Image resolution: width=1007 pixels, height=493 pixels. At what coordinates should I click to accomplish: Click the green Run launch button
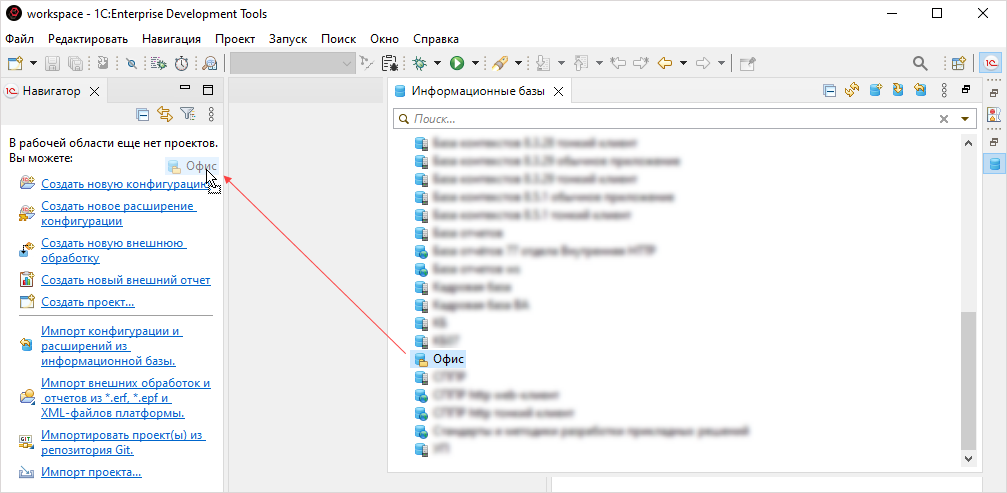(x=456, y=63)
